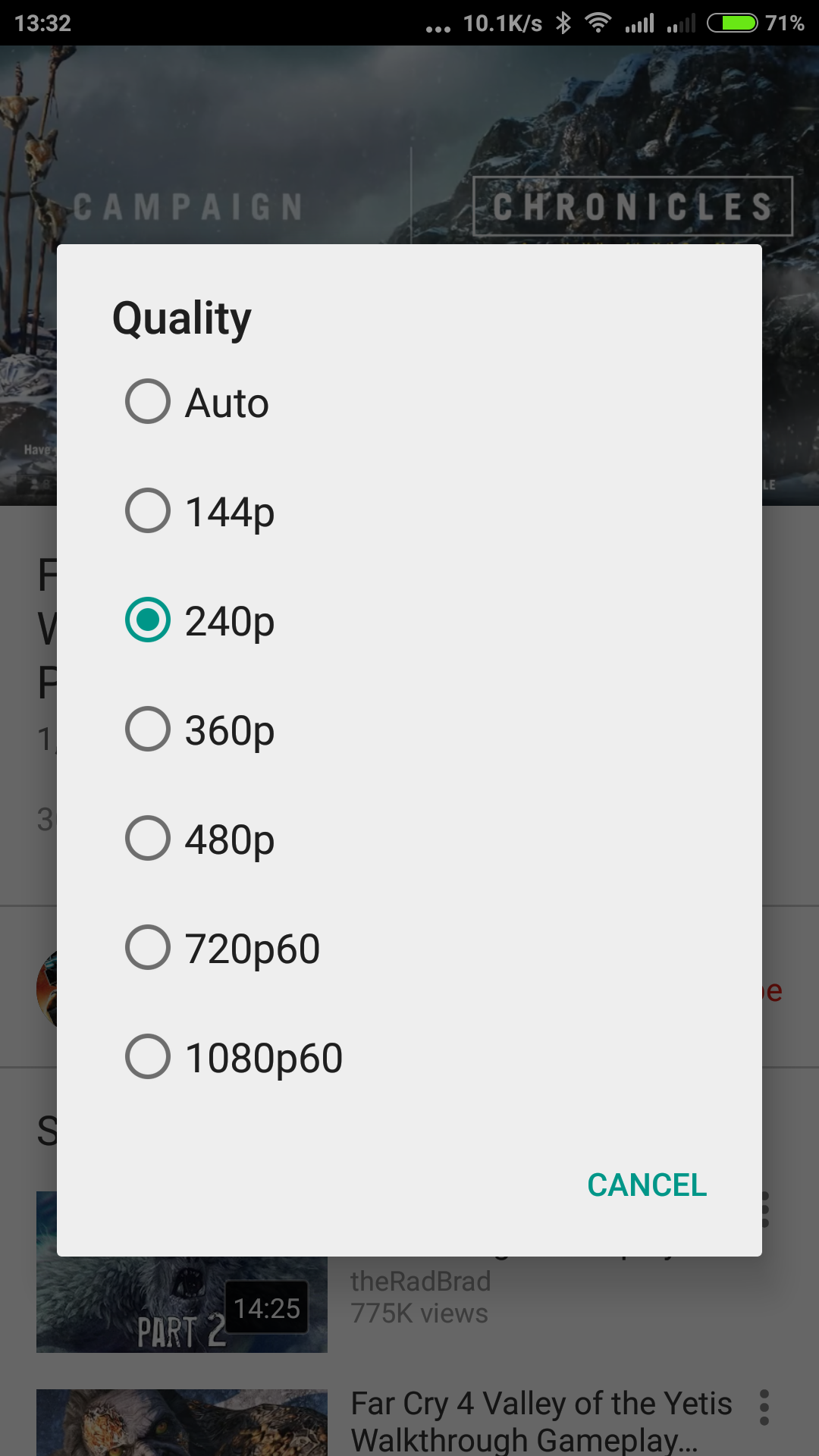Viewport: 819px width, 1456px height.
Task: Switch quality to 360p
Action: pos(148,730)
